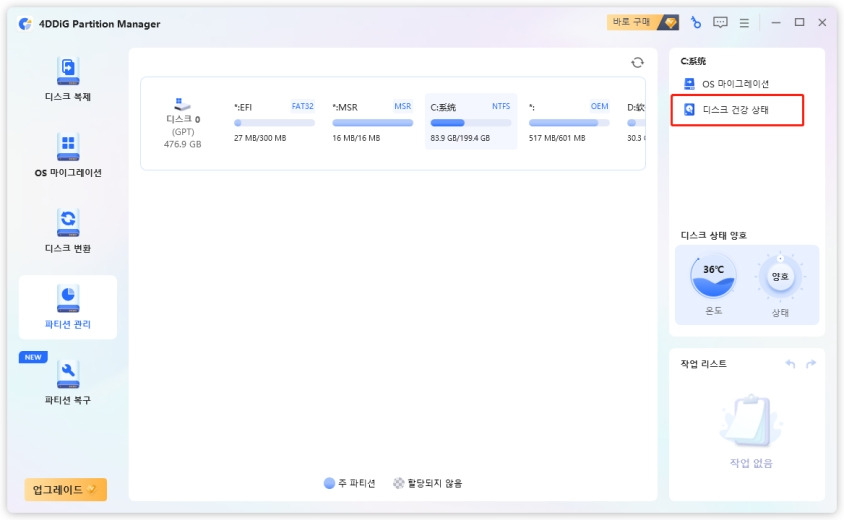Click the EFI partition usage bar

[x=274, y=123]
